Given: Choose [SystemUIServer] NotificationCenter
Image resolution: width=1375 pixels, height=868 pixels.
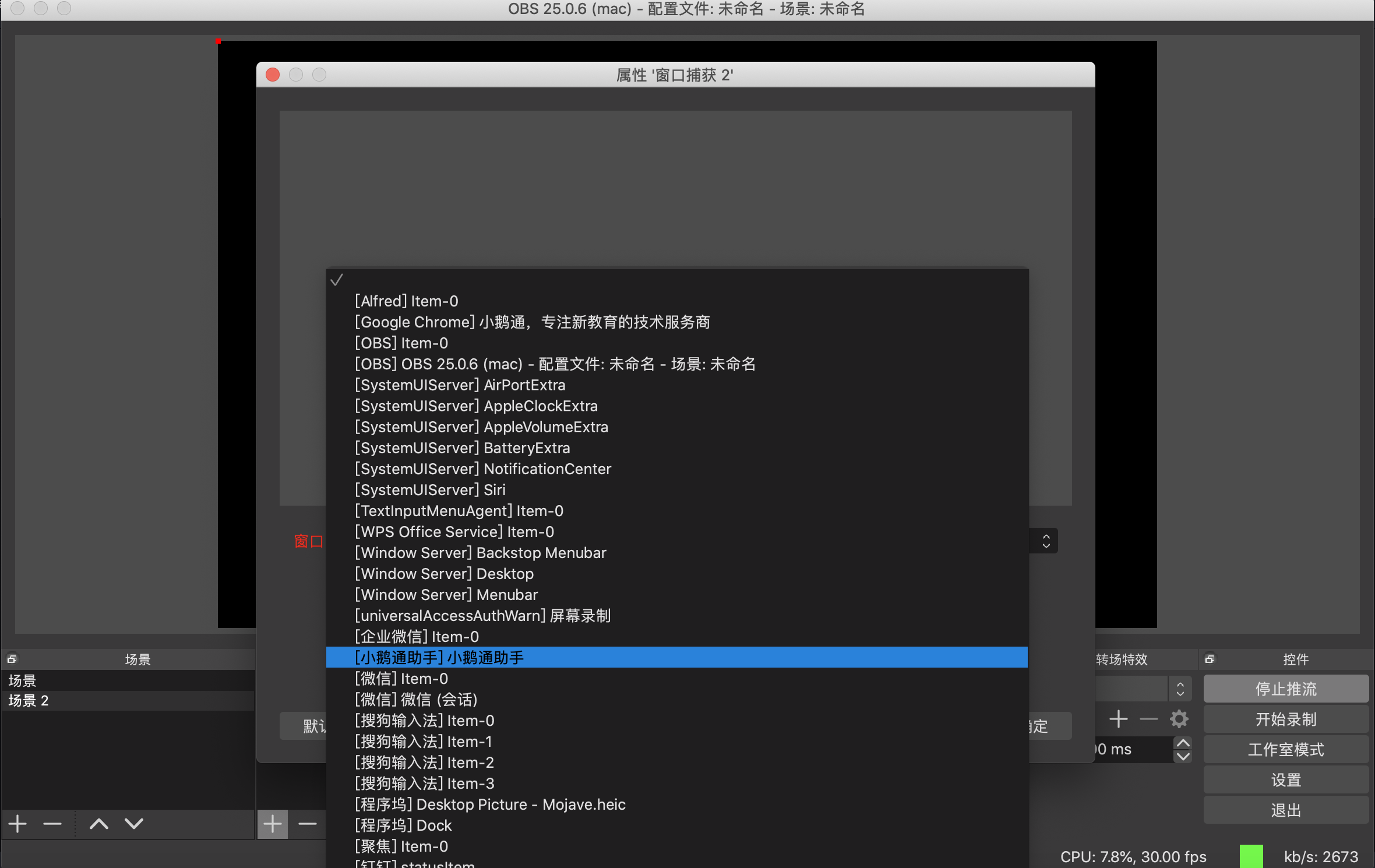Looking at the screenshot, I should click(677, 469).
